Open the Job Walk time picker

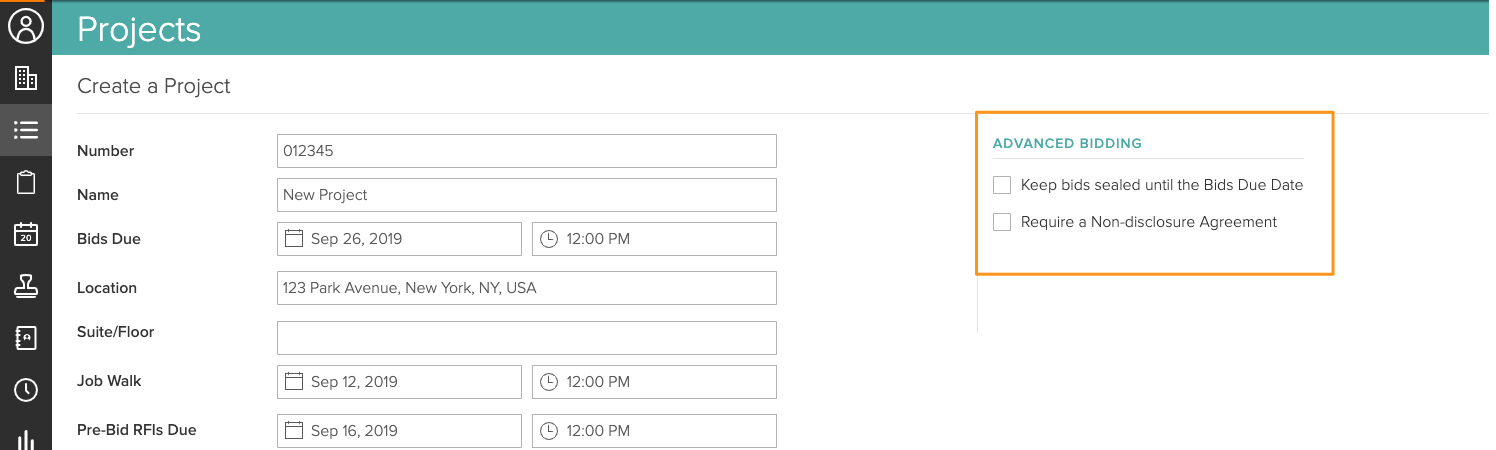pos(654,382)
